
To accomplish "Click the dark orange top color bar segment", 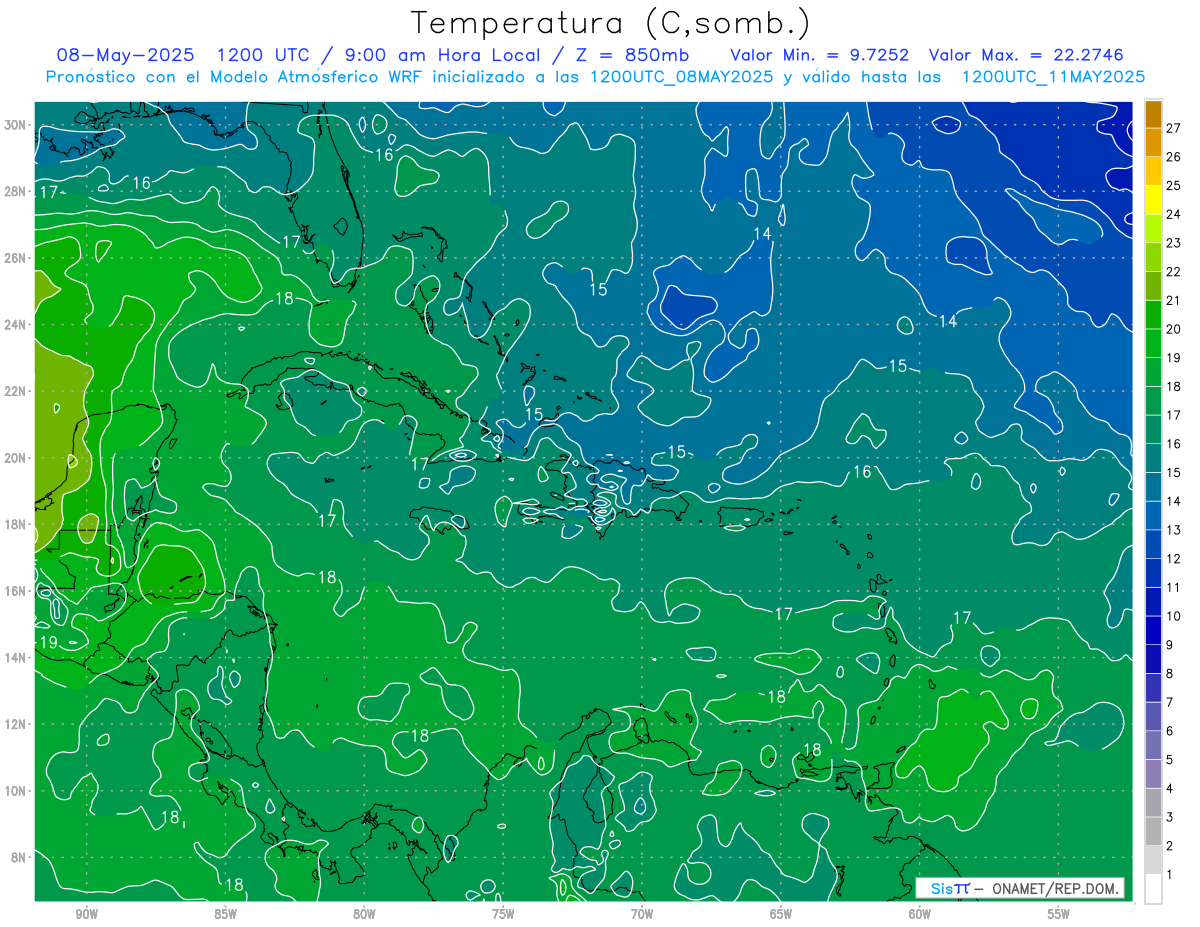I will [x=1153, y=113].
